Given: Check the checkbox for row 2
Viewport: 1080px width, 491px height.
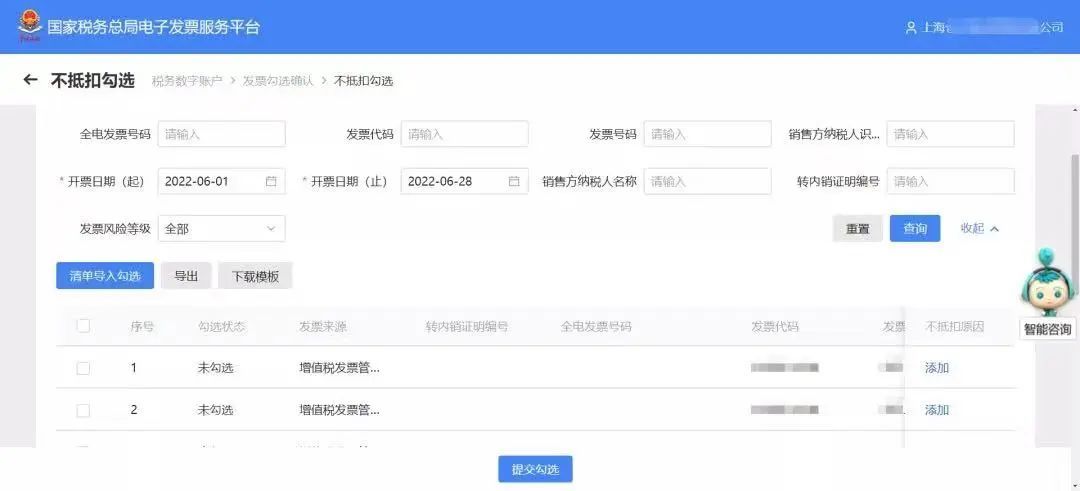Looking at the screenshot, I should coord(83,410).
